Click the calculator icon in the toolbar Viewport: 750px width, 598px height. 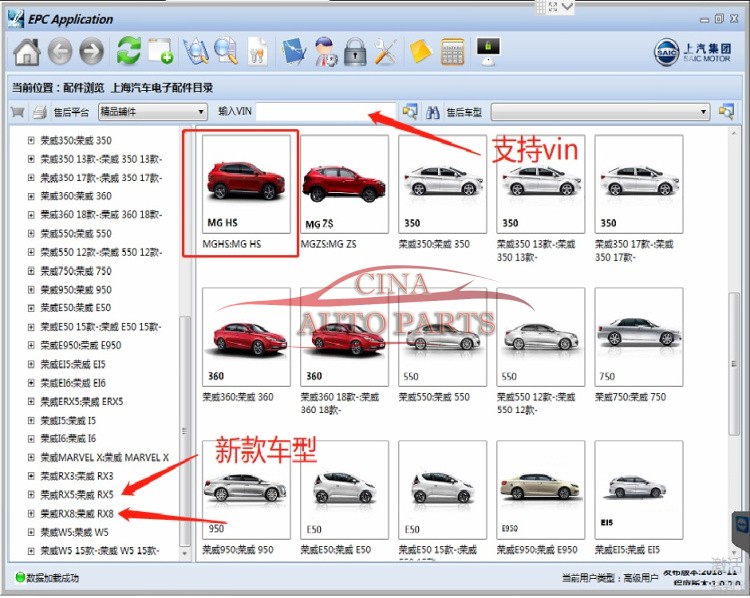coord(452,51)
